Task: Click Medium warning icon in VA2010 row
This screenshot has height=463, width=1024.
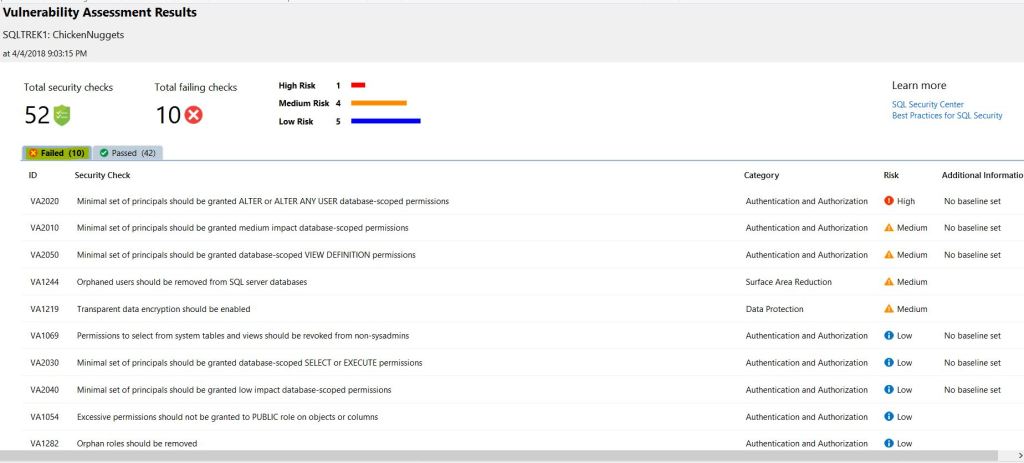Action: pos(889,228)
